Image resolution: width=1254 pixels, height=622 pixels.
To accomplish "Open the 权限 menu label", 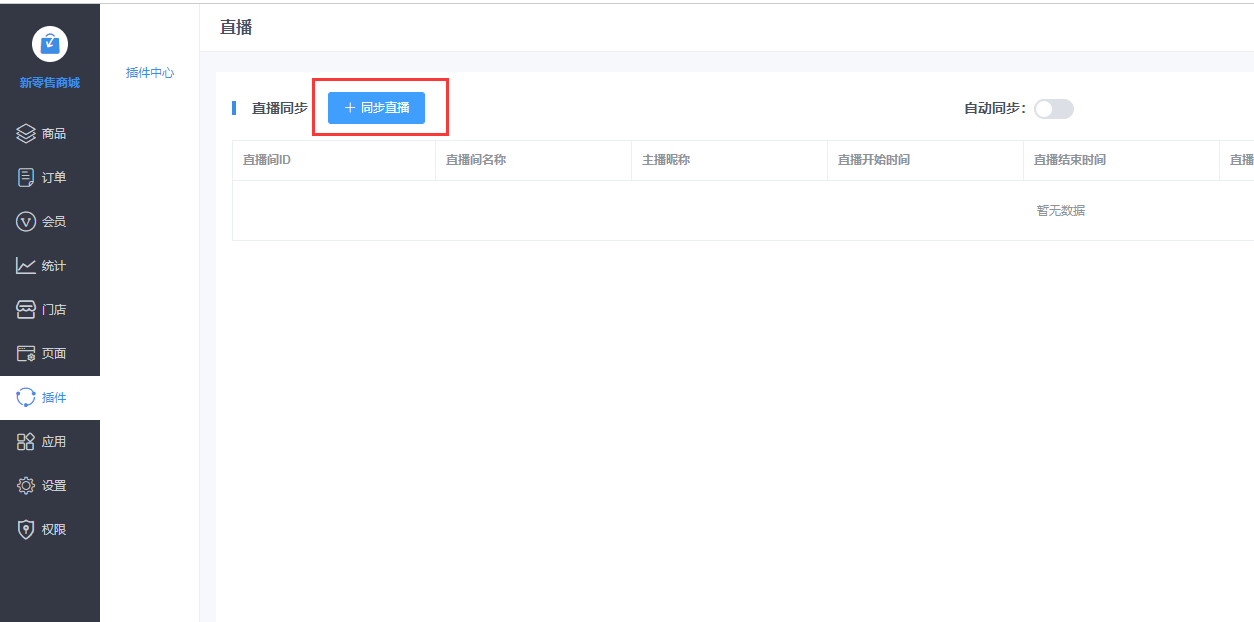I will tap(54, 529).
